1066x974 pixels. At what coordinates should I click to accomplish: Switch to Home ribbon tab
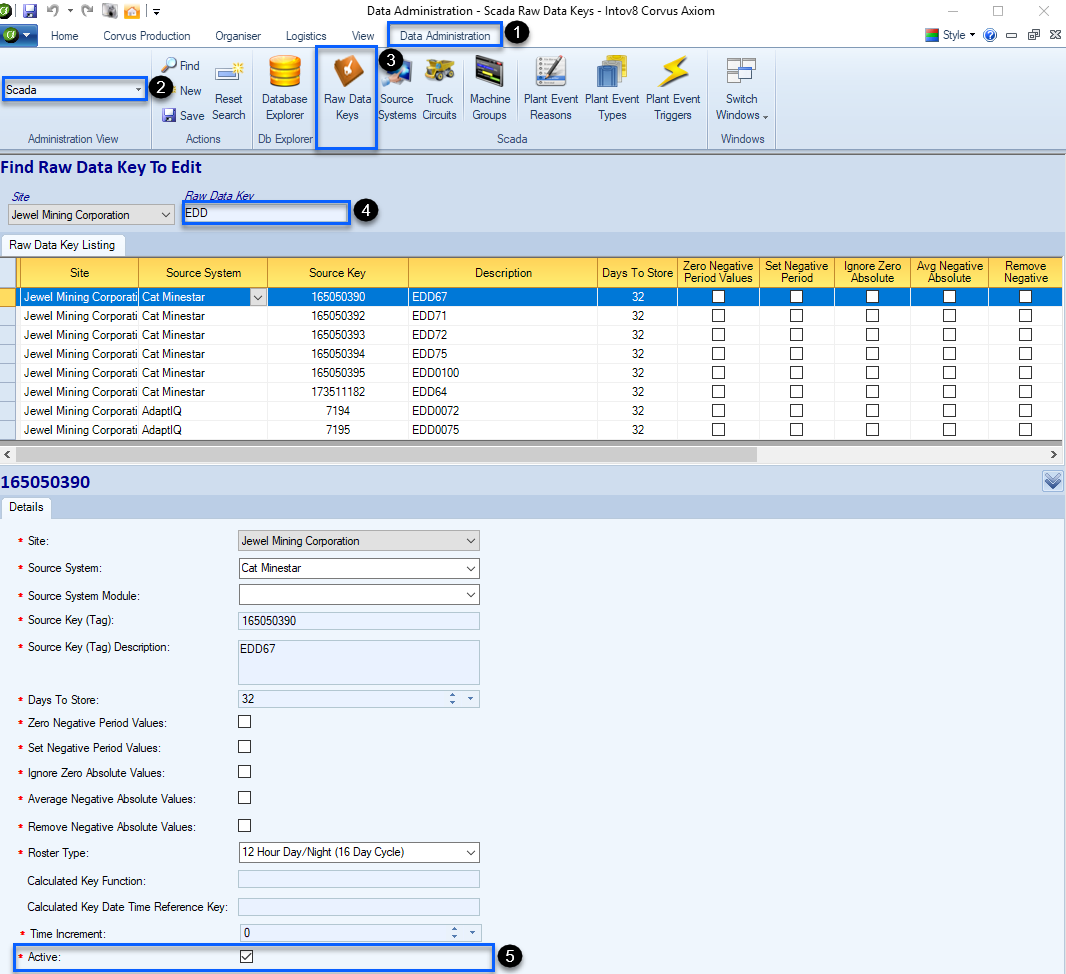[65, 35]
